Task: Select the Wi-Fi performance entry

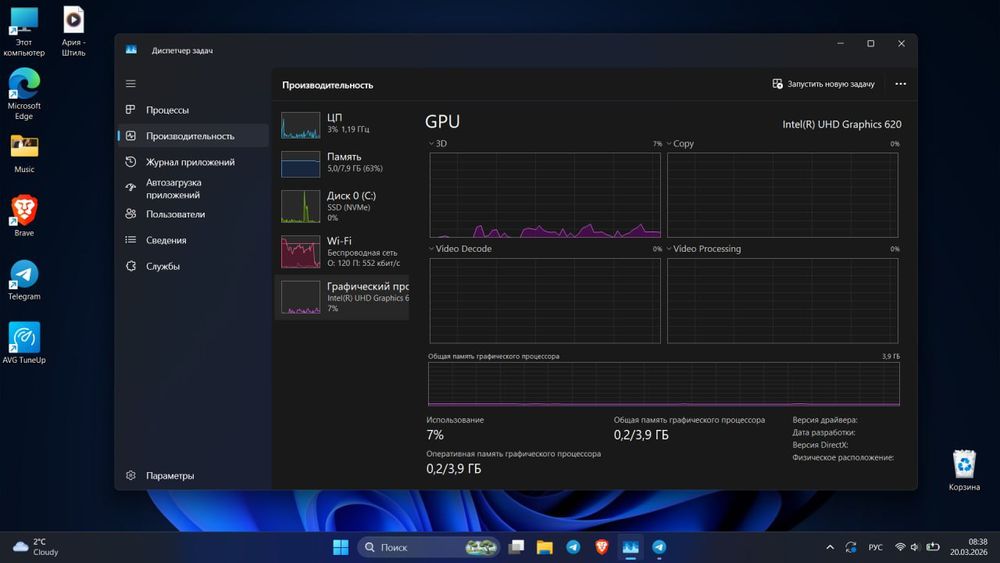Action: click(342, 251)
